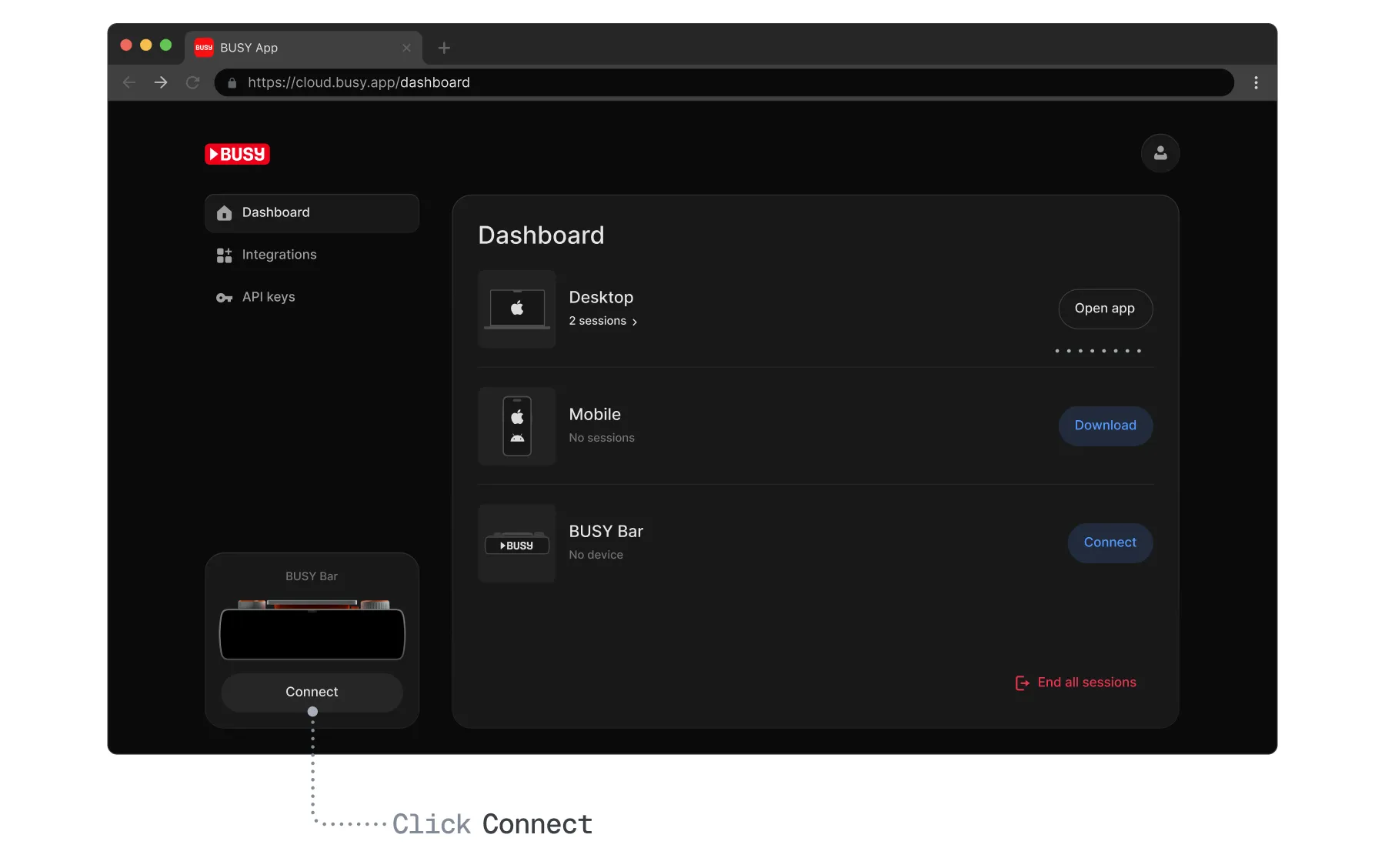The image size is (1385, 868).
Task: Click the red close window button
Action: pyautogui.click(x=126, y=45)
